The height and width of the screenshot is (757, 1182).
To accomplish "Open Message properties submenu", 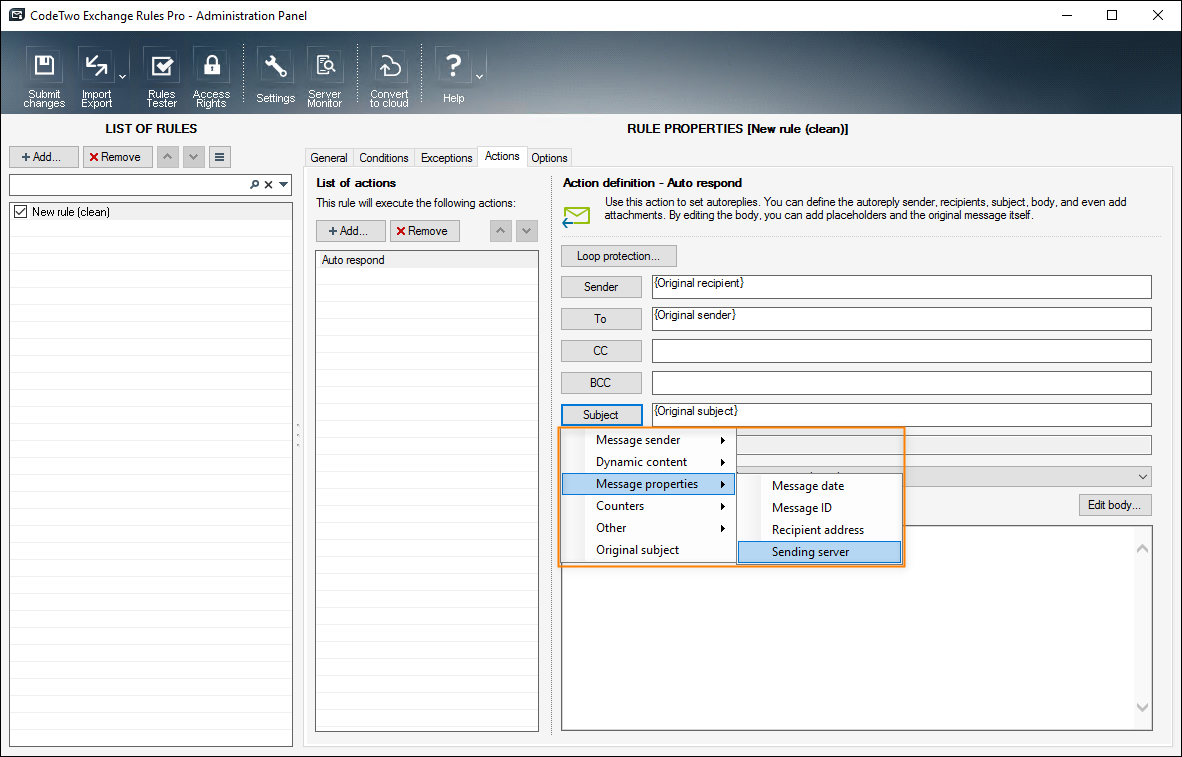I will pos(648,484).
